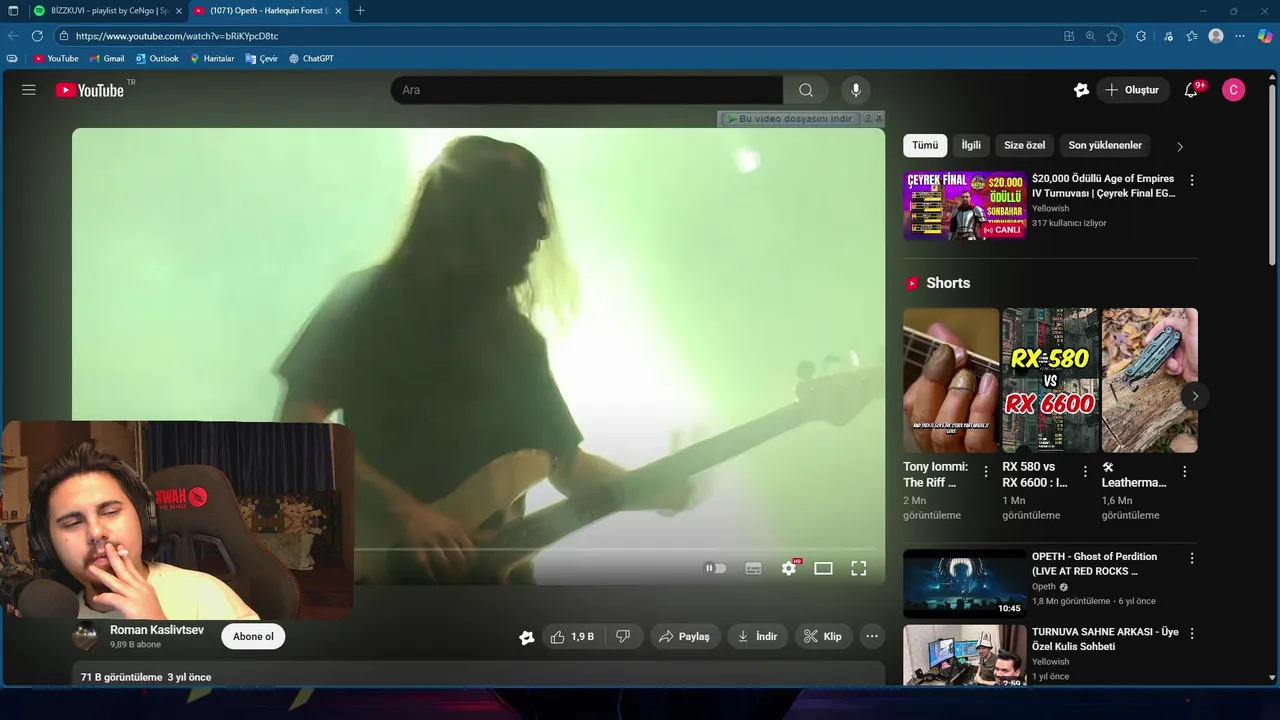Click the video progress bar

tap(615, 549)
